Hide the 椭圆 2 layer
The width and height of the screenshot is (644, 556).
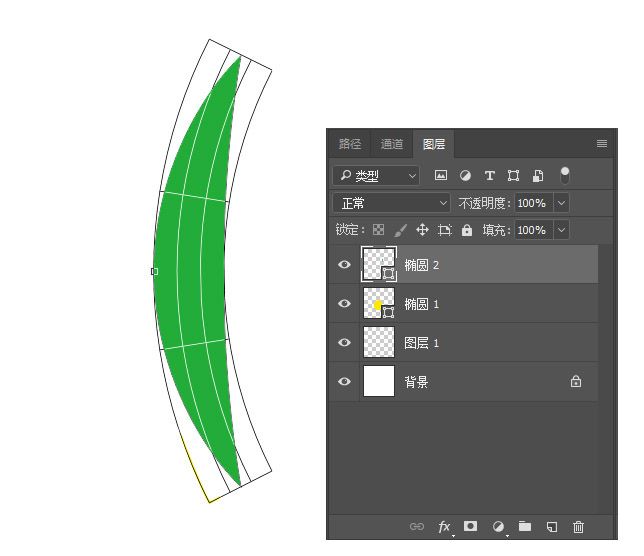point(344,264)
